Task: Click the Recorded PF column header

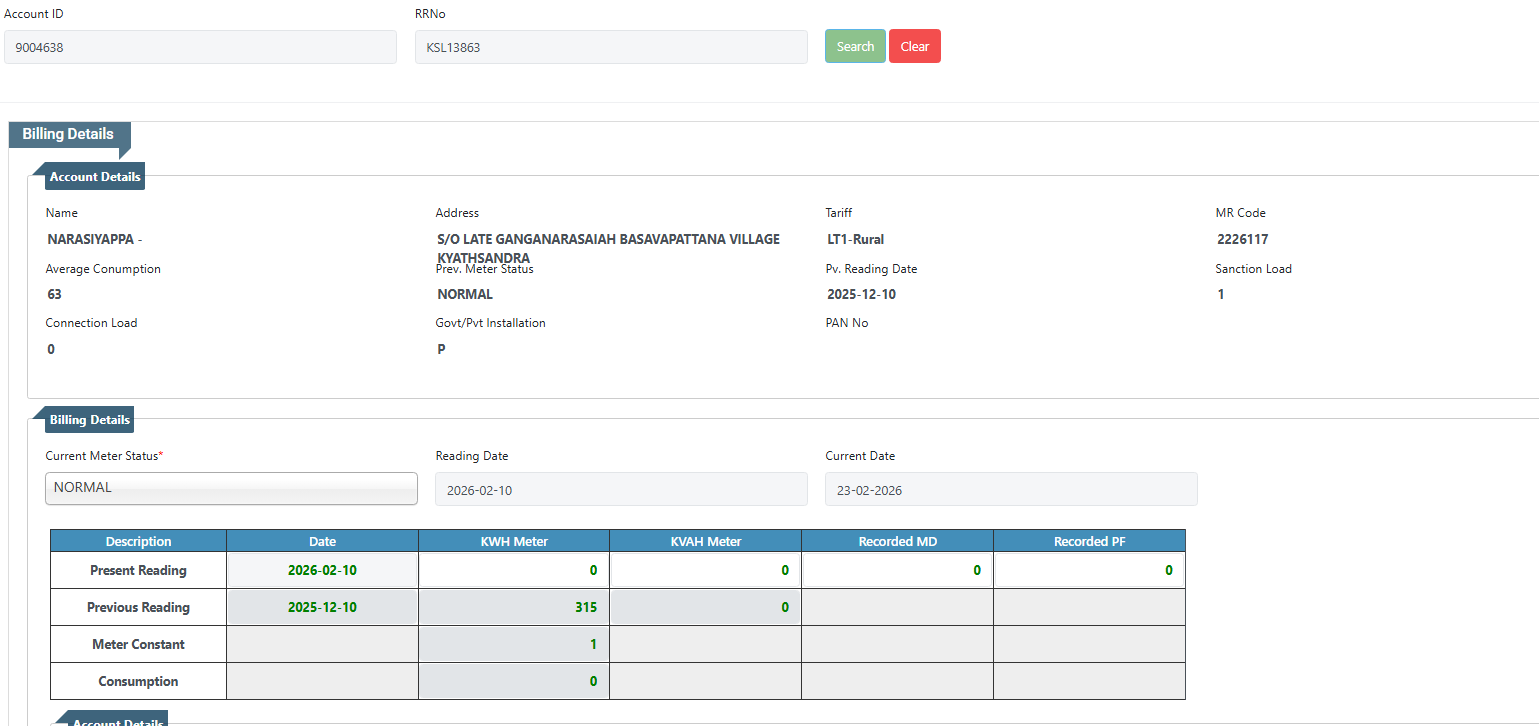Action: click(1089, 541)
